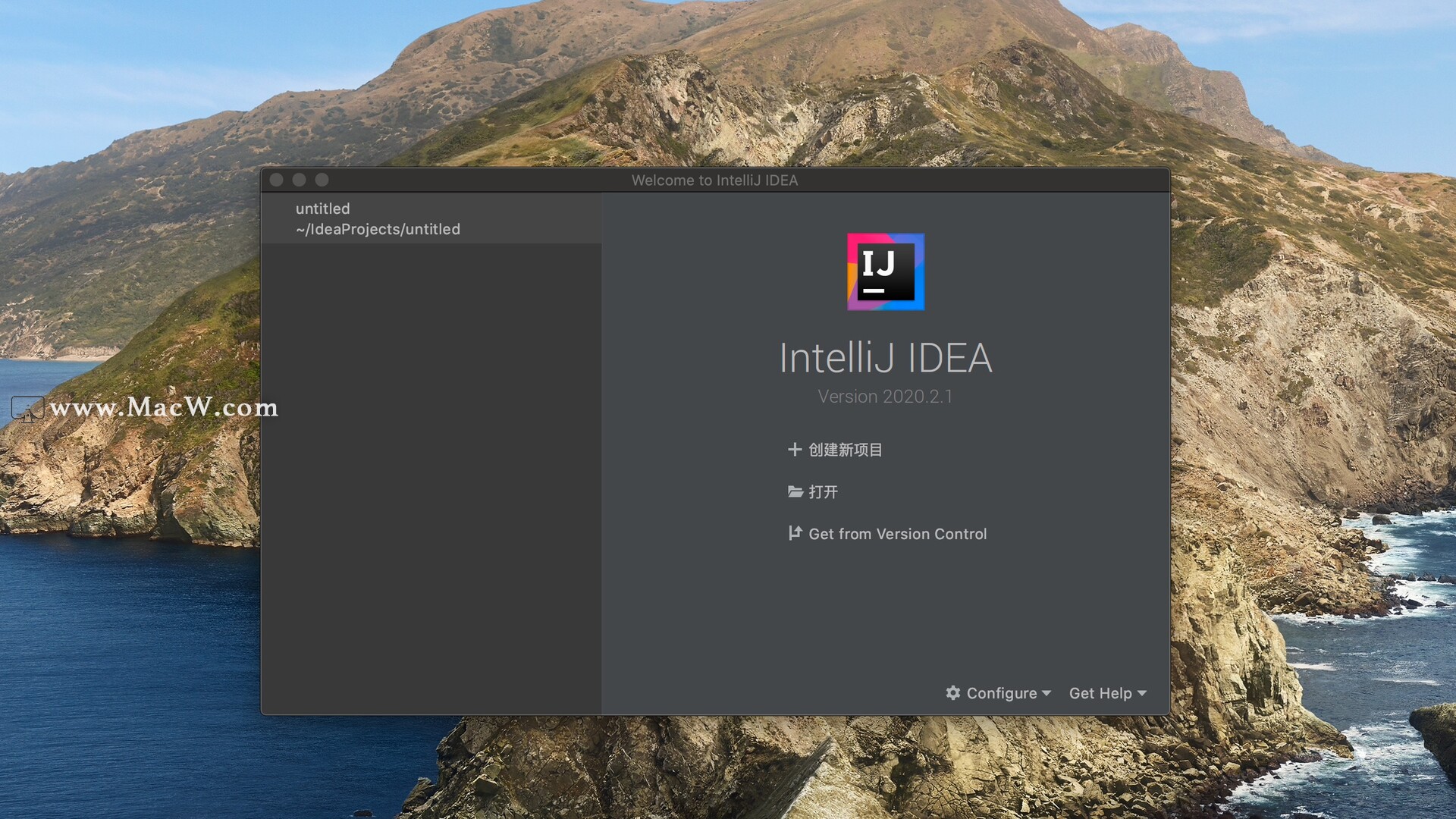Click Get from Version Control
The image size is (1456, 819).
(898, 534)
